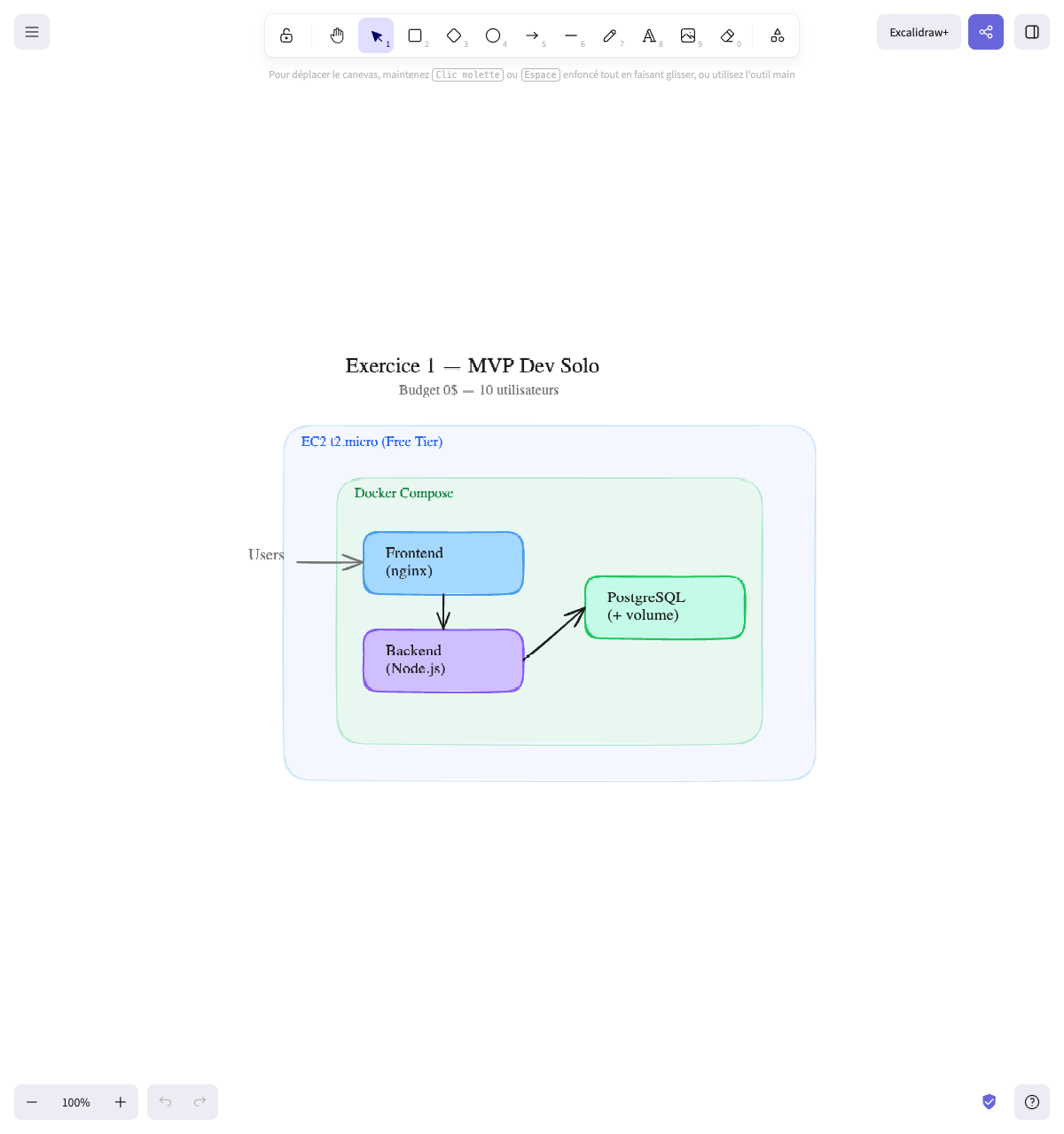Image resolution: width=1064 pixels, height=1134 pixels.
Task: Select the Ellipse tool
Action: pyautogui.click(x=493, y=35)
